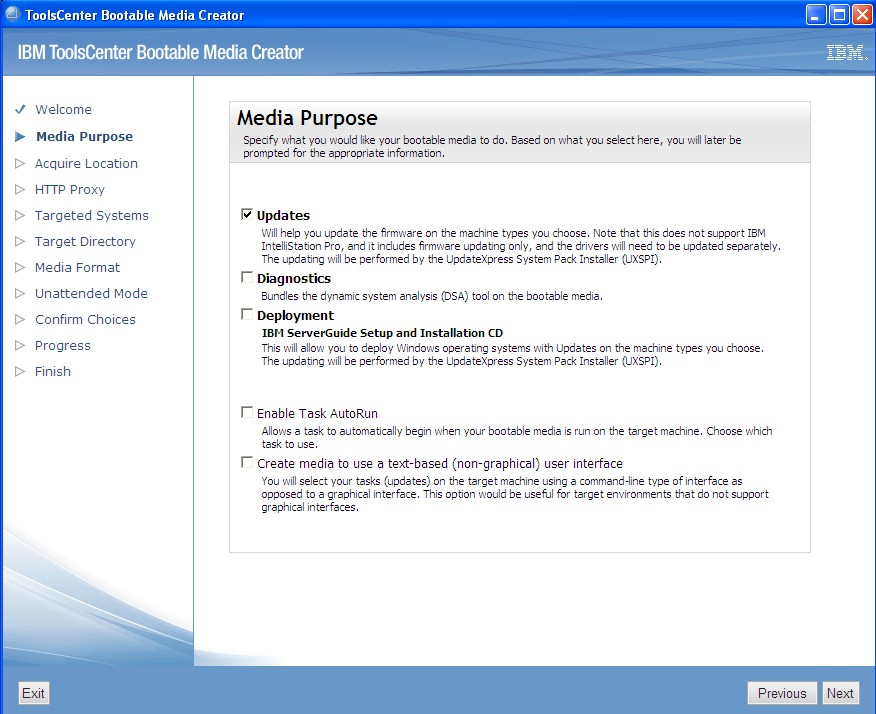Close the ToolsCenter window
876x714 pixels.
tap(861, 15)
